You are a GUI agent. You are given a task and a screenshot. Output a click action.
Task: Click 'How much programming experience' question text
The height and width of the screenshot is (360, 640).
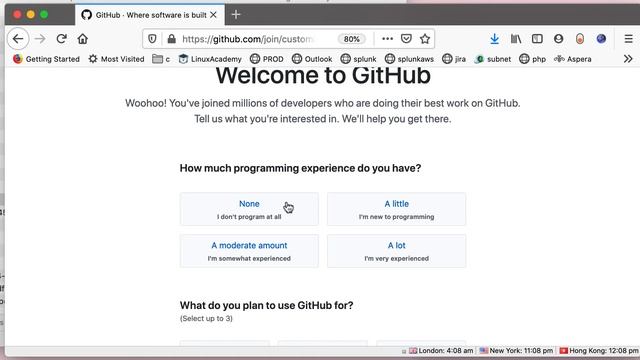click(x=300, y=168)
